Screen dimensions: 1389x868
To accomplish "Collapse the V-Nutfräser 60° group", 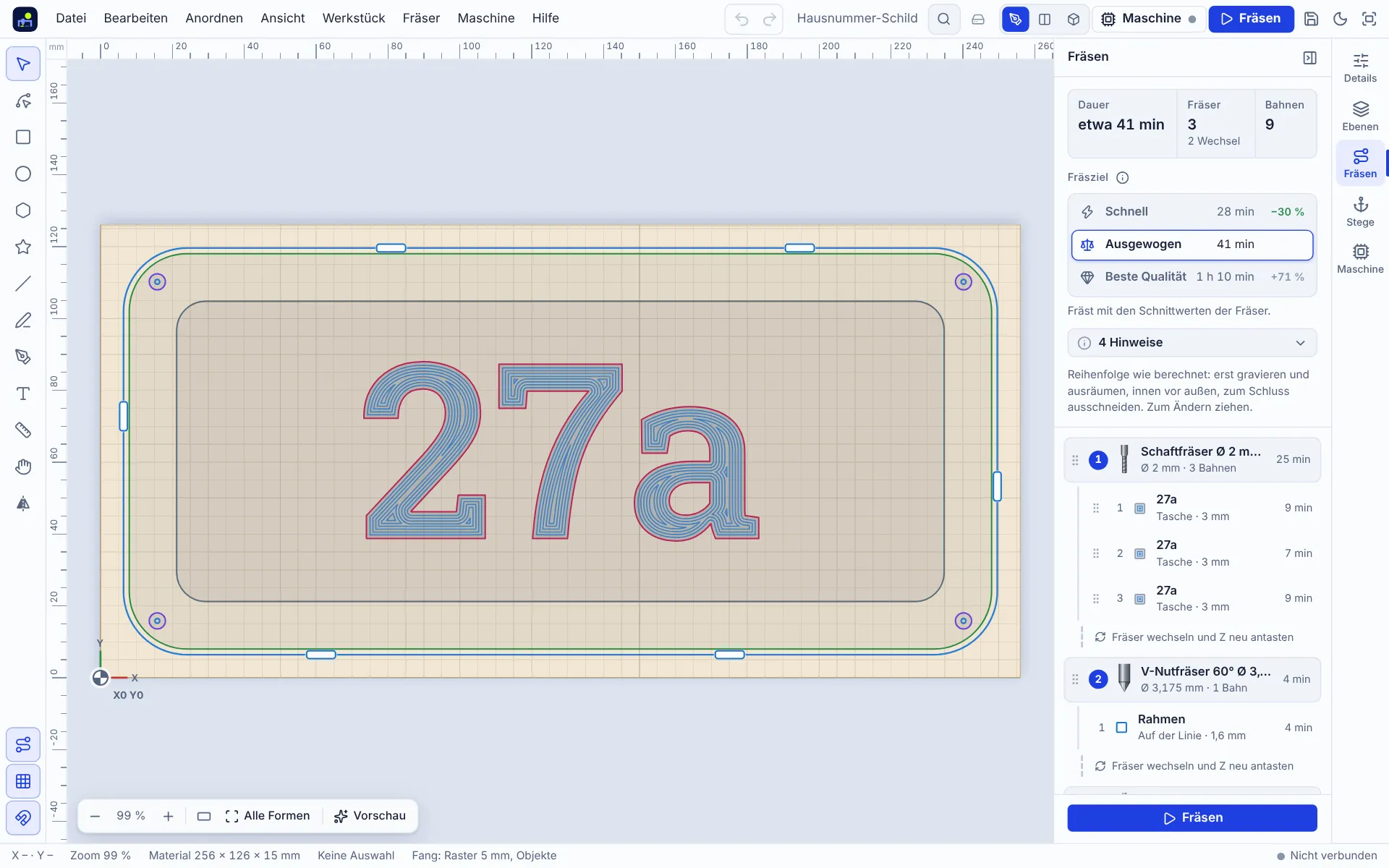I will click(x=1192, y=679).
